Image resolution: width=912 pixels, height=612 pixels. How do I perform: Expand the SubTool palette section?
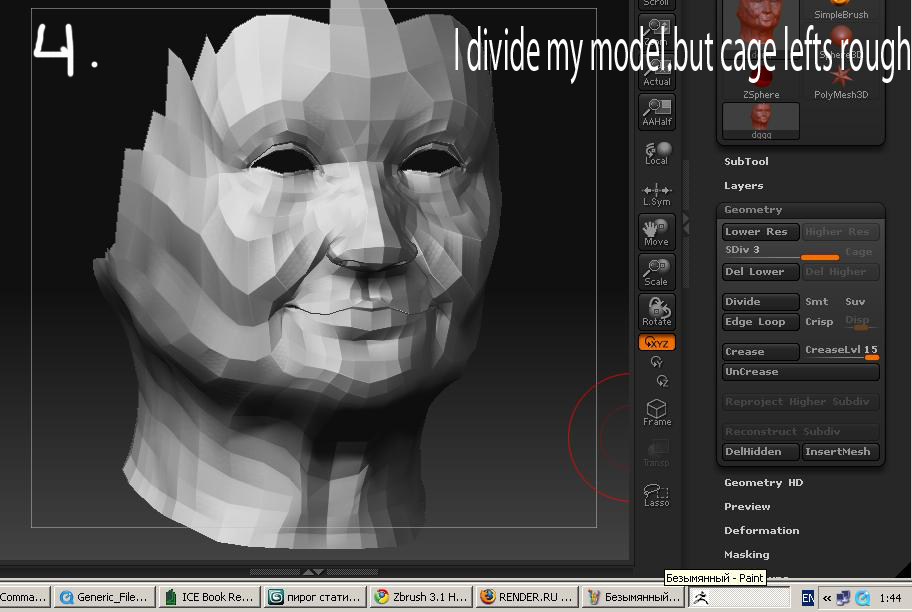(x=746, y=162)
